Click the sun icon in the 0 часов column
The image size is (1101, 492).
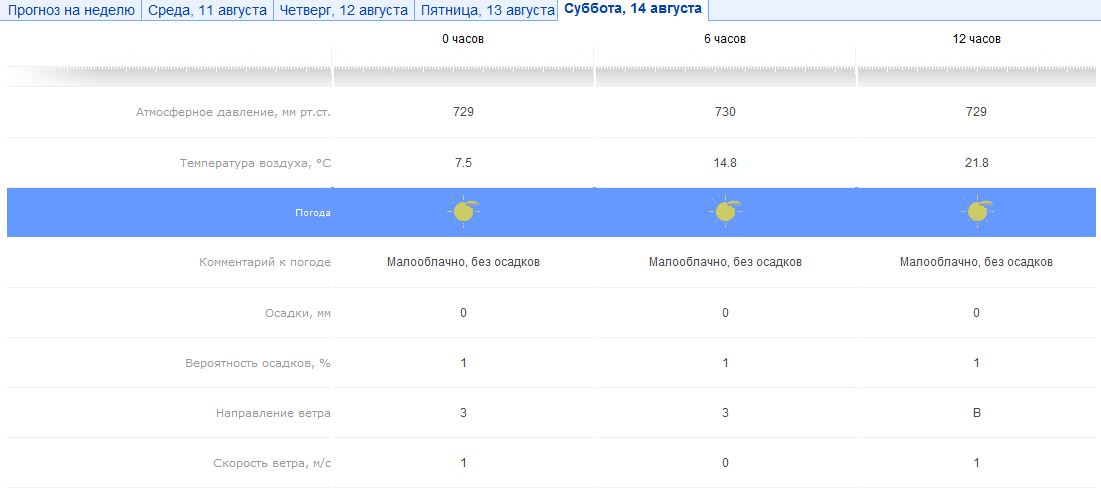click(x=464, y=211)
